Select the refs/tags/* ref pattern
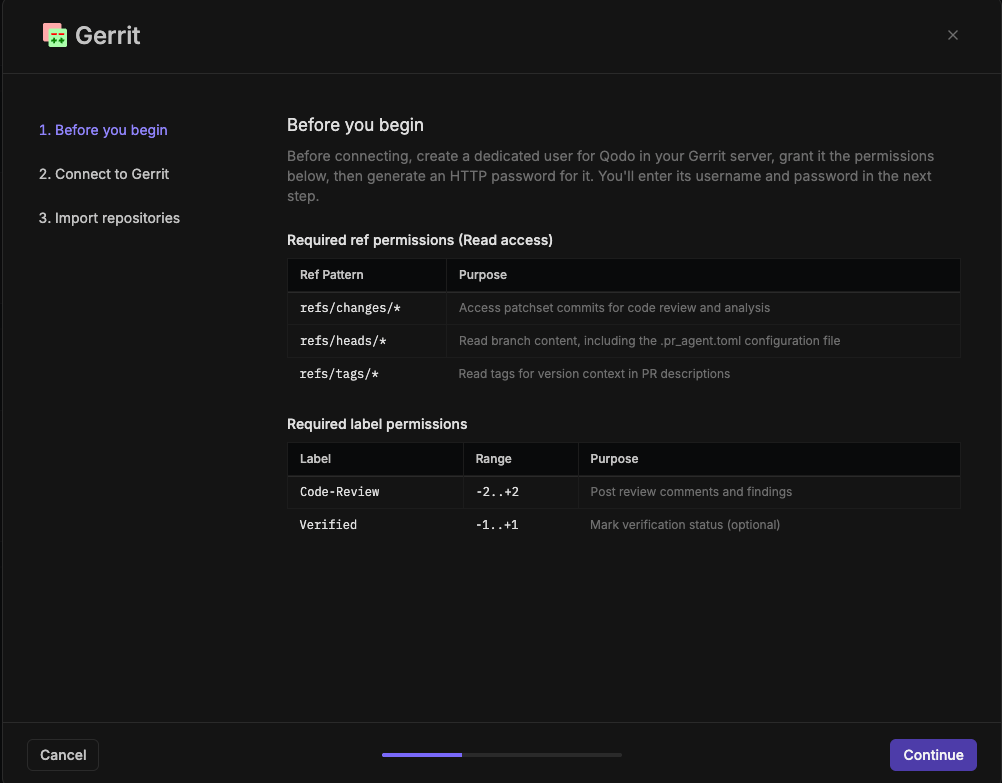Screen dimensions: 1002x783 [x=339, y=374]
